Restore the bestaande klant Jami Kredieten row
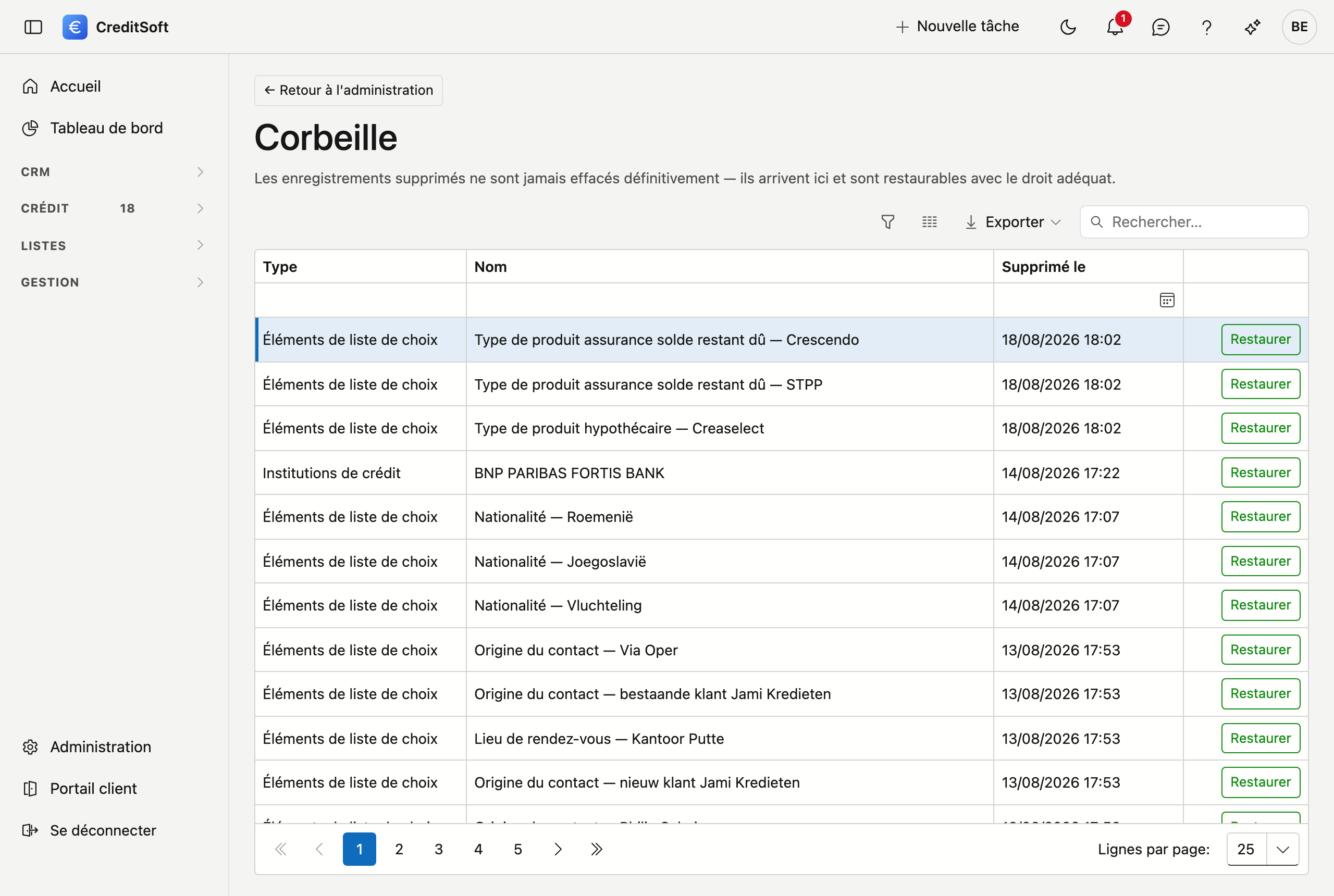This screenshot has width=1334, height=896. (x=1261, y=694)
